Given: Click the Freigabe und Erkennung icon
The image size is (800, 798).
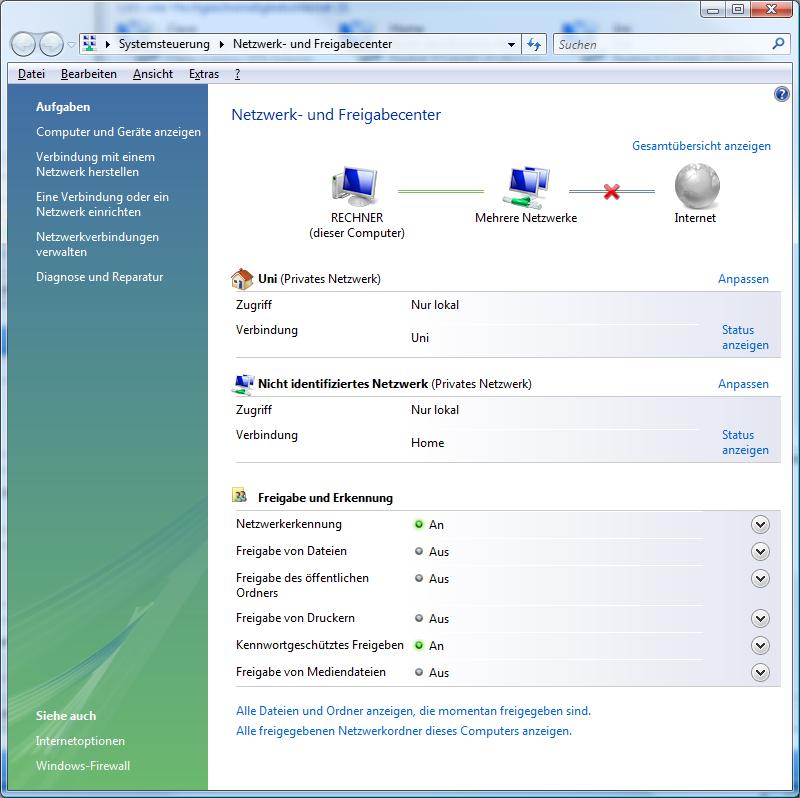Looking at the screenshot, I should pos(239,495).
